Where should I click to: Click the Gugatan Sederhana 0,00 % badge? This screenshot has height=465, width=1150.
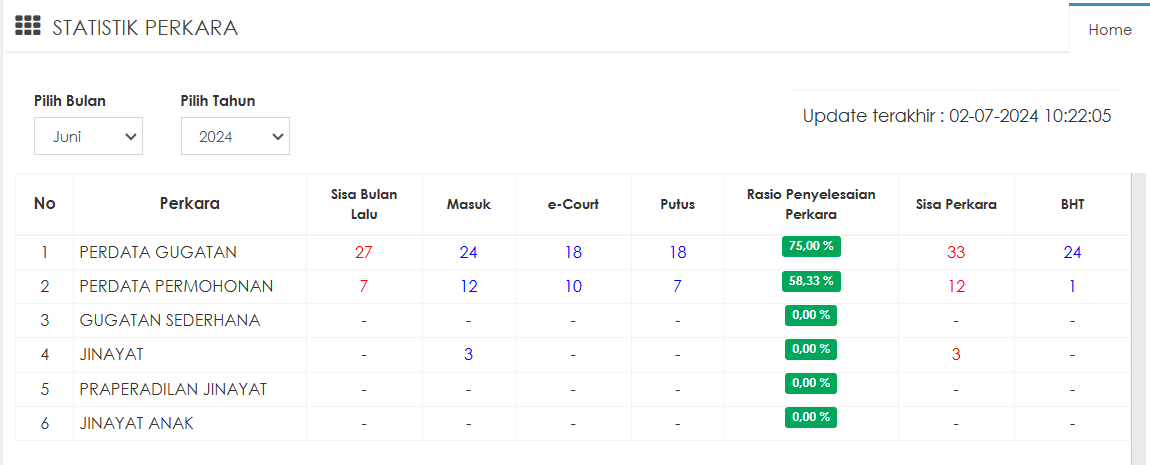coord(810,315)
